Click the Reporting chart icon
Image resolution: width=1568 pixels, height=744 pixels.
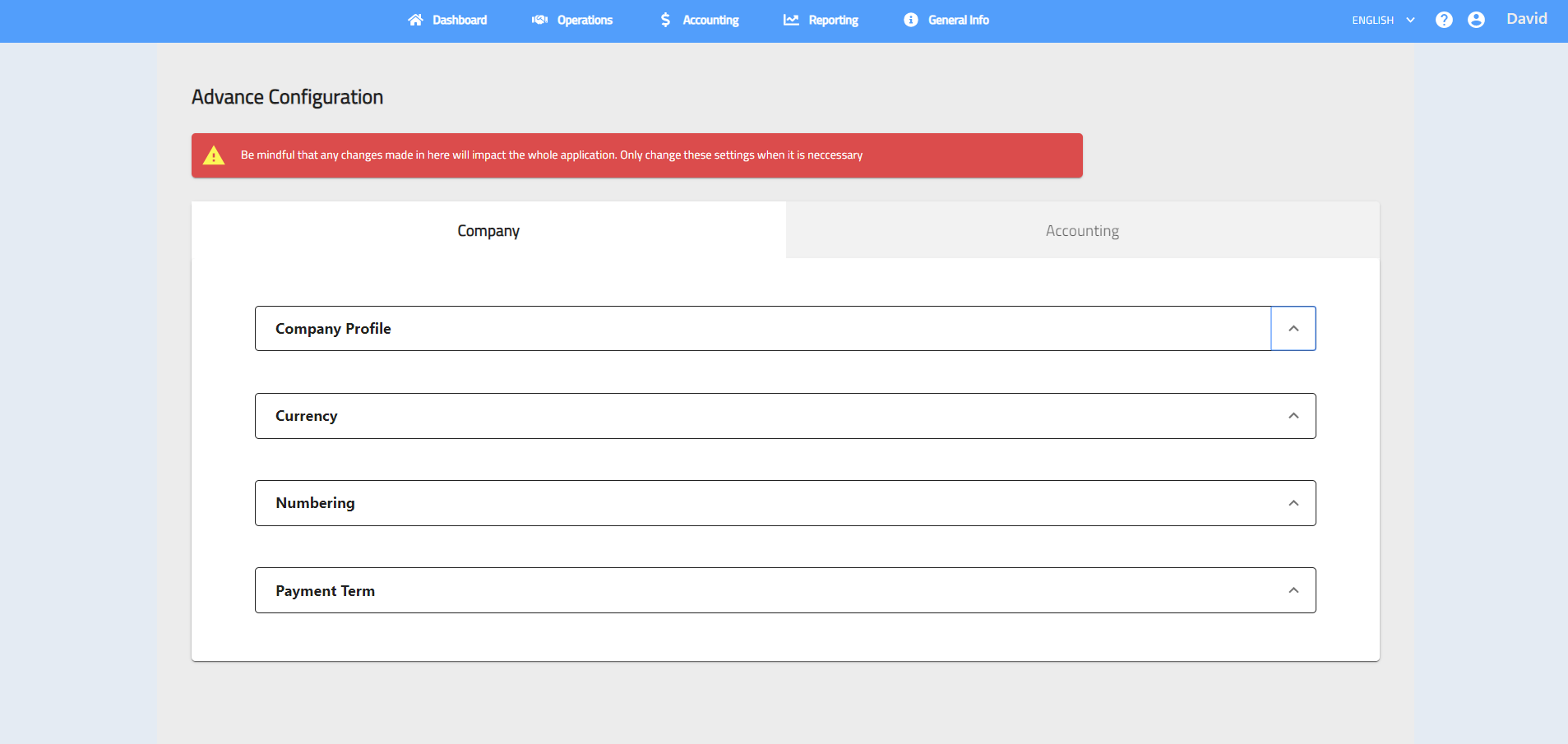(791, 20)
